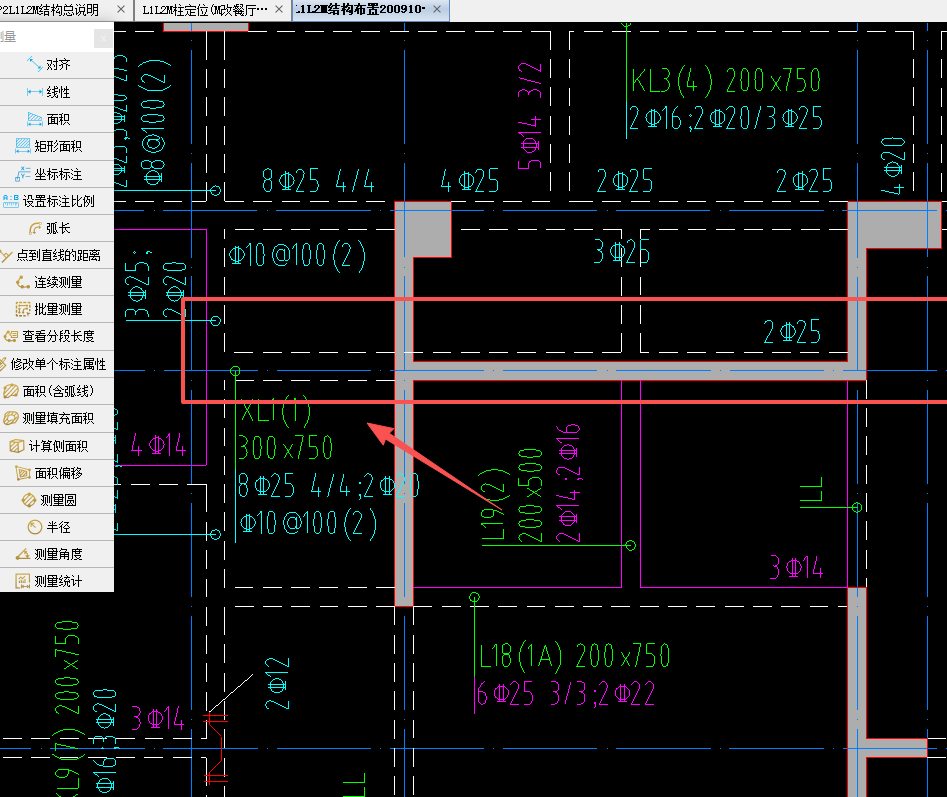Click the 4Φ25 annotation near top
Image resolution: width=947 pixels, height=797 pixels.
click(470, 181)
